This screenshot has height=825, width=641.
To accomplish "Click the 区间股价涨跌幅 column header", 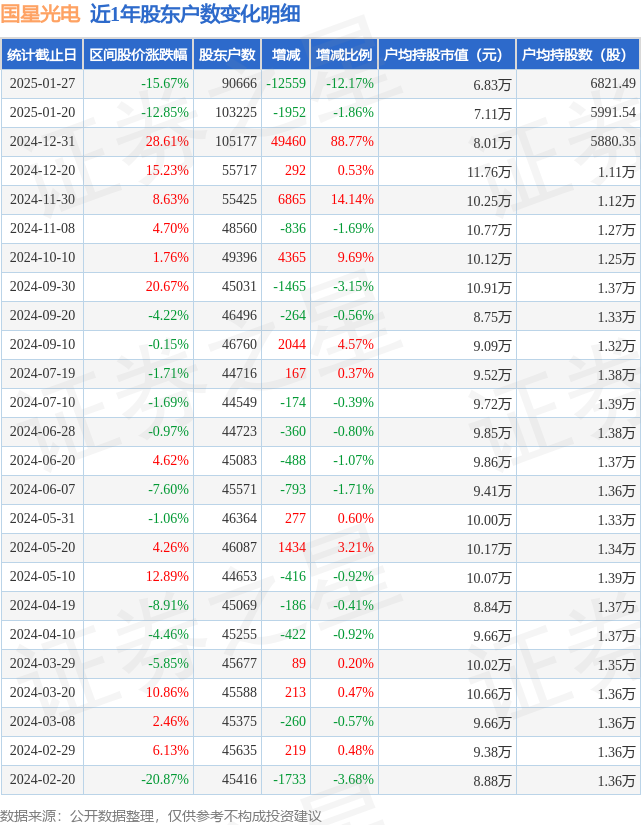I will coord(137,55).
